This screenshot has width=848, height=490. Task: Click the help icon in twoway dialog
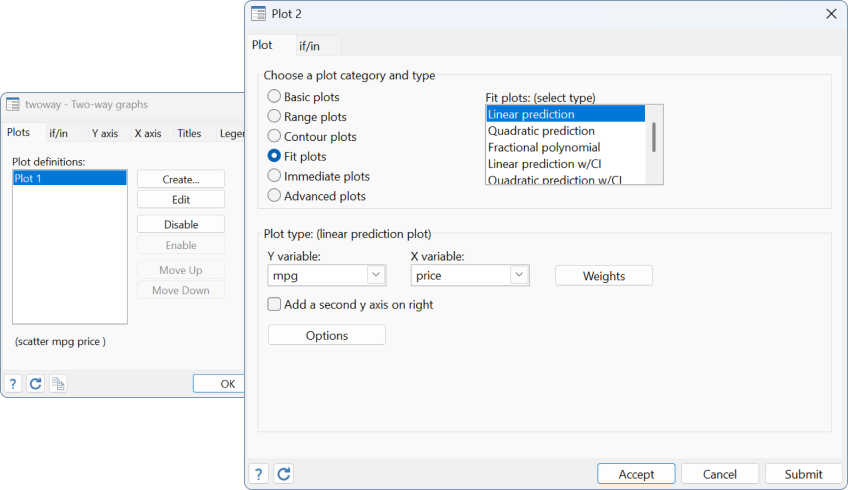point(13,384)
